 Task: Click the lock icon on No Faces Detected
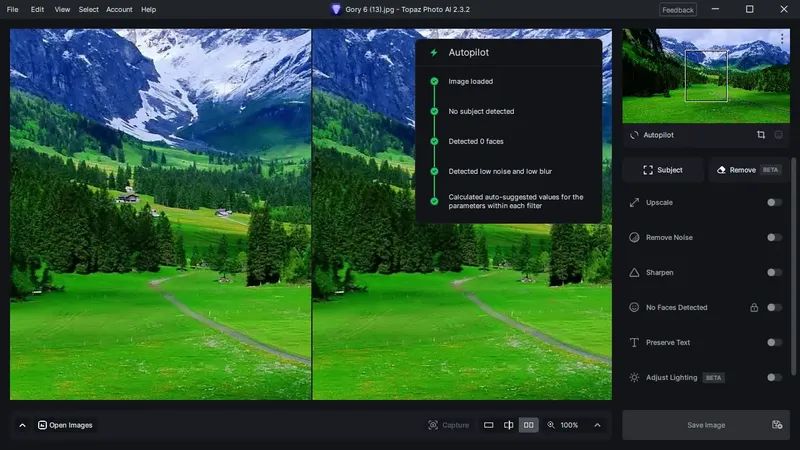[x=754, y=307]
